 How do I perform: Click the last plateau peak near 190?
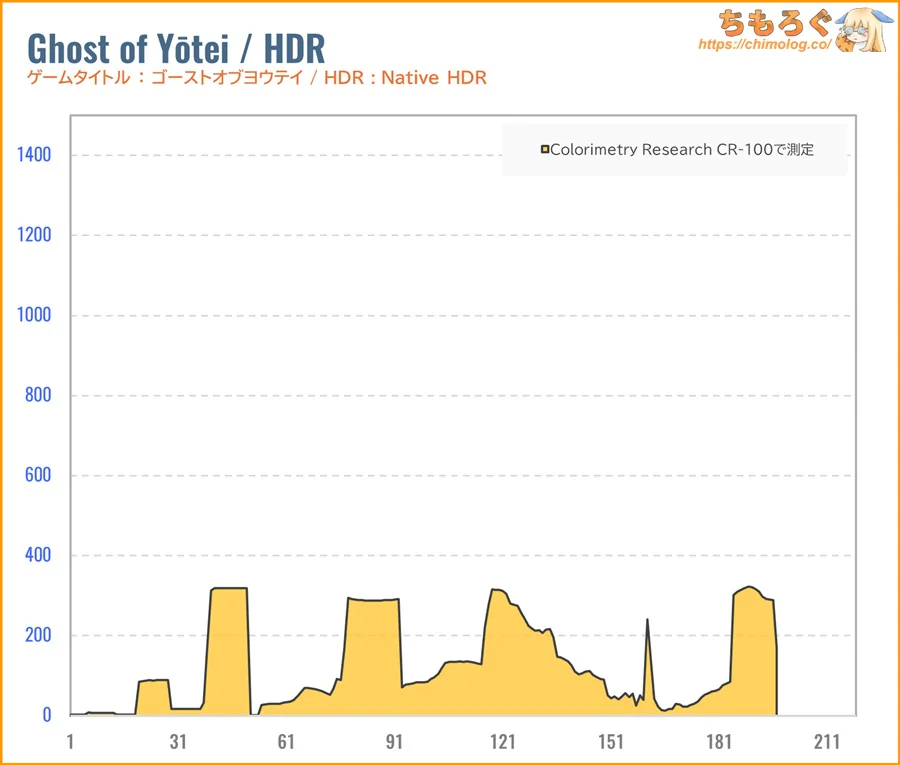[x=750, y=588]
